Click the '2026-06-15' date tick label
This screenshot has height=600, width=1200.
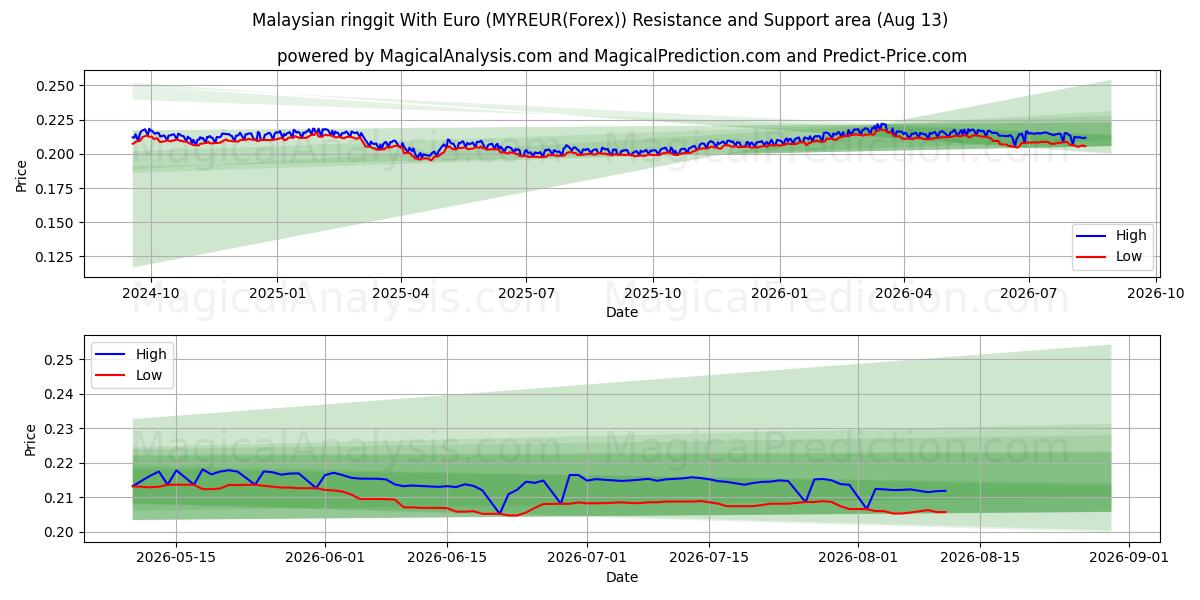(449, 558)
